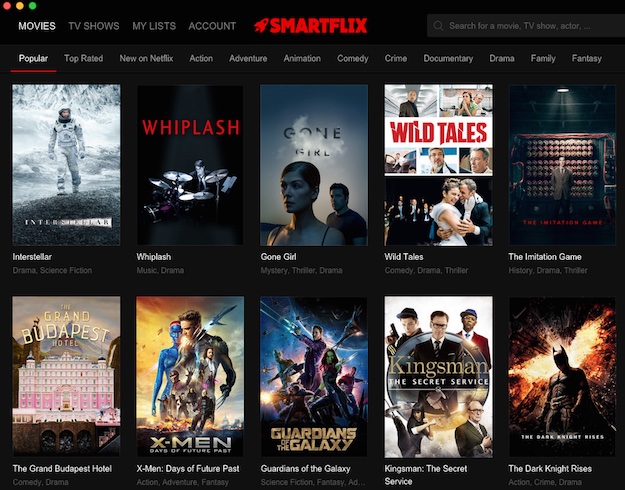Open the TV SHOWS section
The image size is (625, 490).
point(94,26)
